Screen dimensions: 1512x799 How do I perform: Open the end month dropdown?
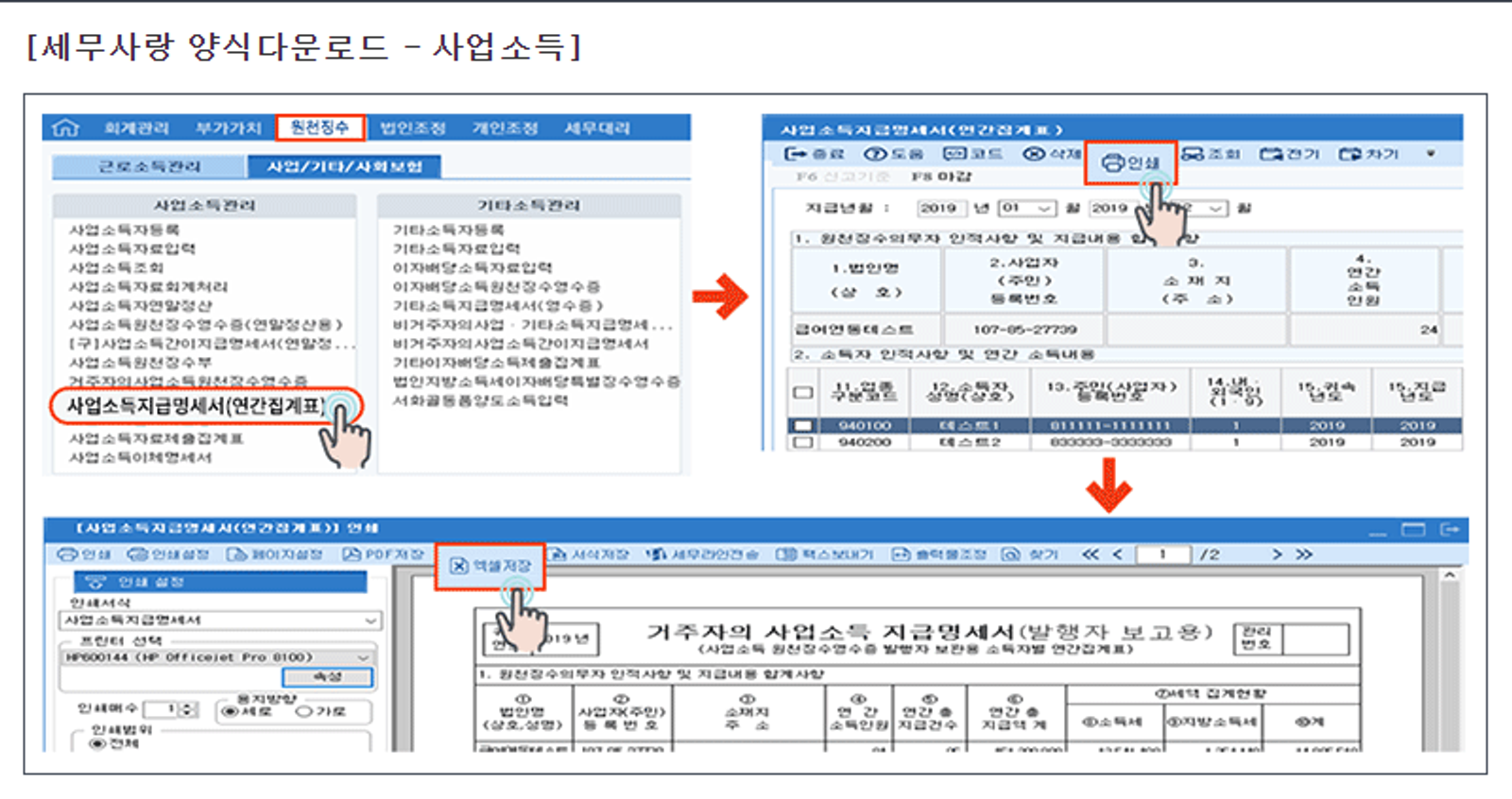[1198, 208]
